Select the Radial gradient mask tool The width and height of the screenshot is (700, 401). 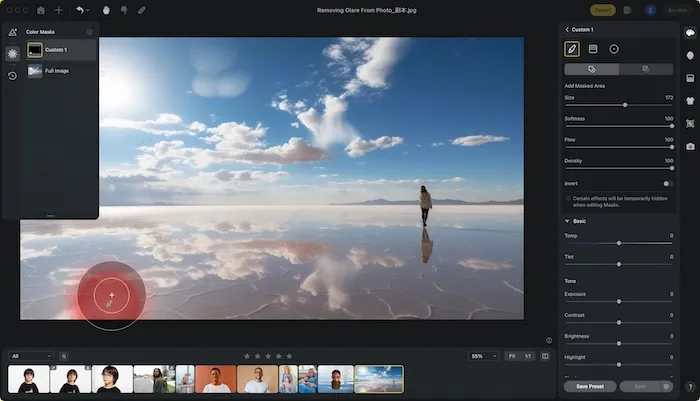click(614, 49)
